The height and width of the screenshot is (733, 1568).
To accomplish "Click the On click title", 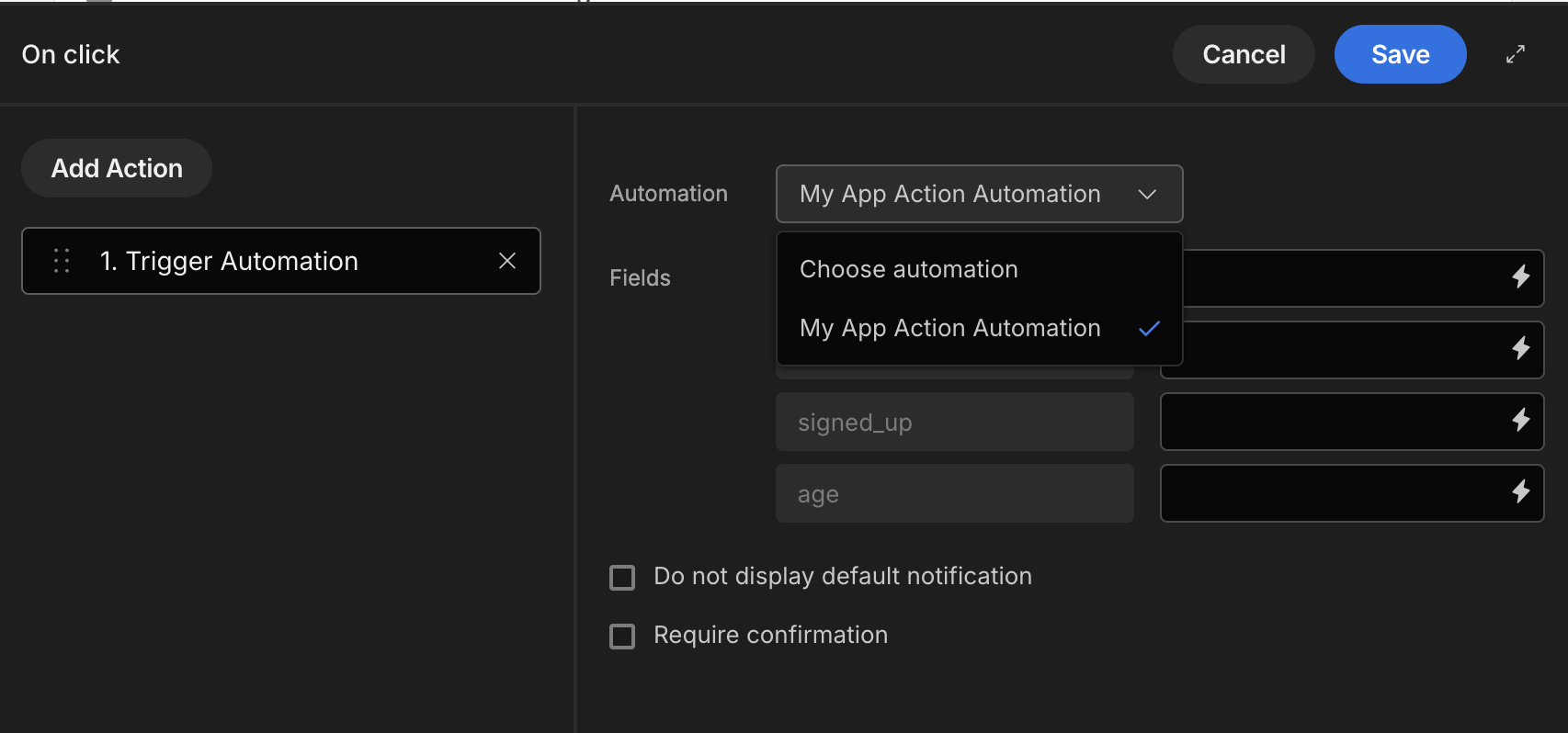I will pos(71,54).
